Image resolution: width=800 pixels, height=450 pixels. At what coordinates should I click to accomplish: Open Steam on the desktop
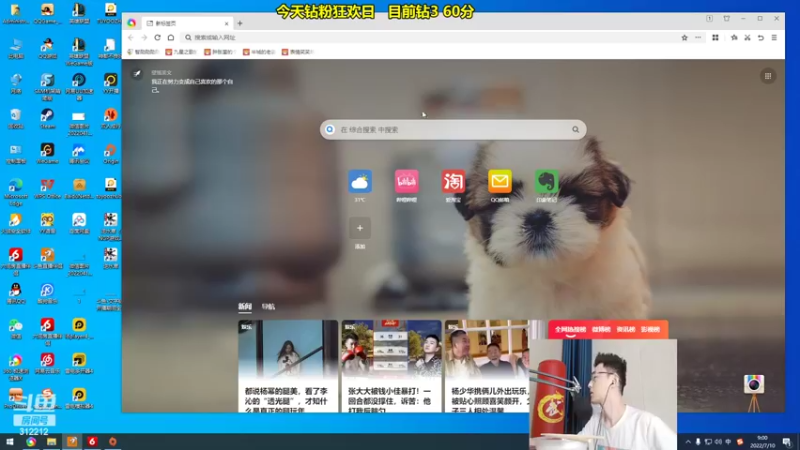coord(47,118)
